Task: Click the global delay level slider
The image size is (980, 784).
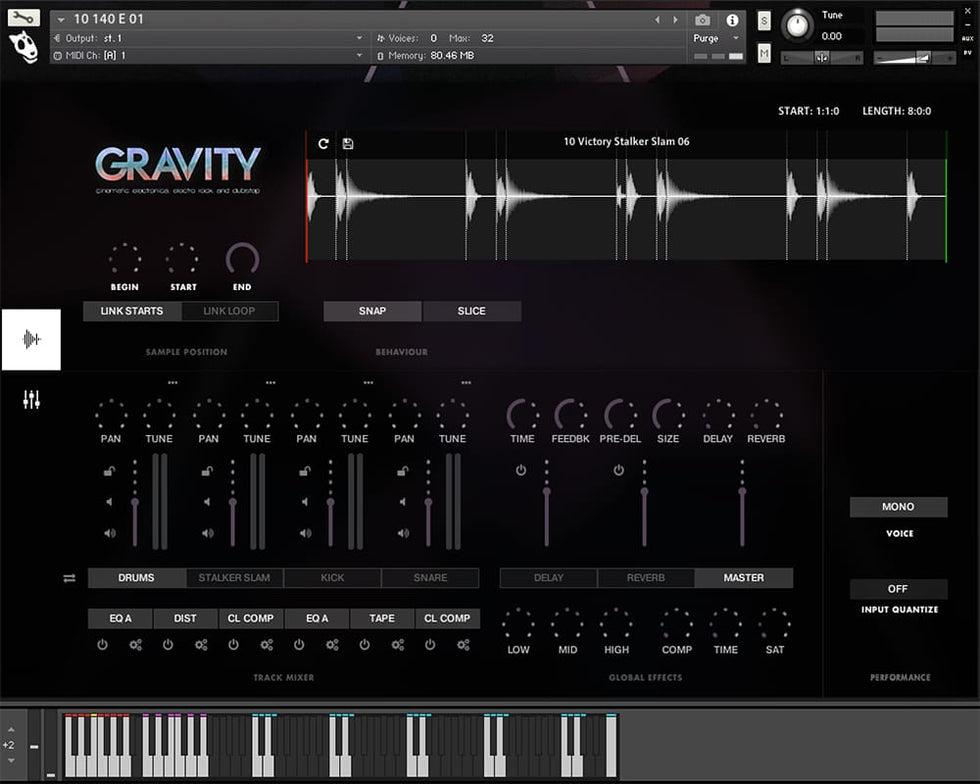Action: click(x=546, y=502)
